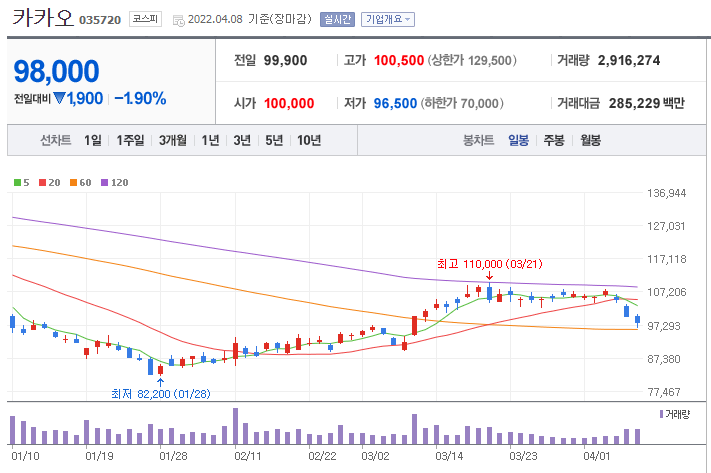Click the purple 120-day moving average swatch
The height and width of the screenshot is (473, 711).
point(105,183)
